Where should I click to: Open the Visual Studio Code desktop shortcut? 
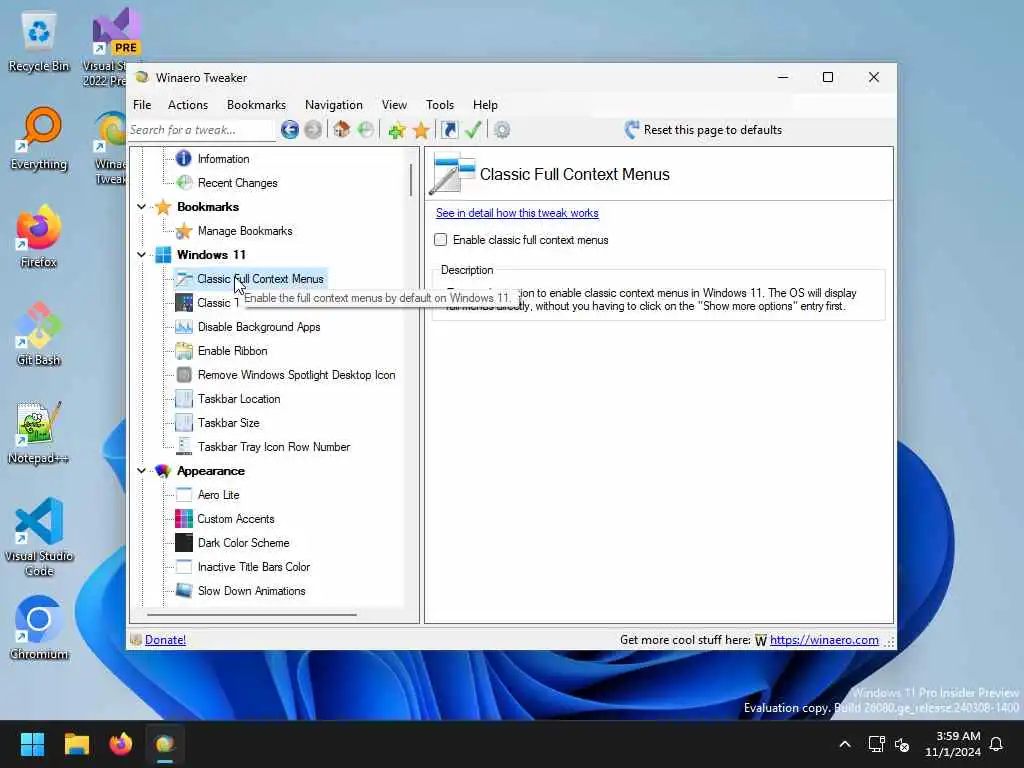point(39,537)
